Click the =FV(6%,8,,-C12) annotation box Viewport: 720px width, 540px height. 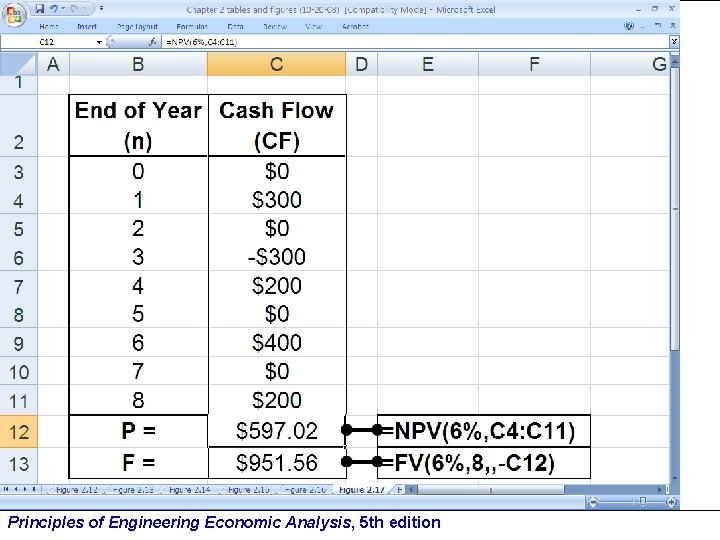pyautogui.click(x=484, y=463)
